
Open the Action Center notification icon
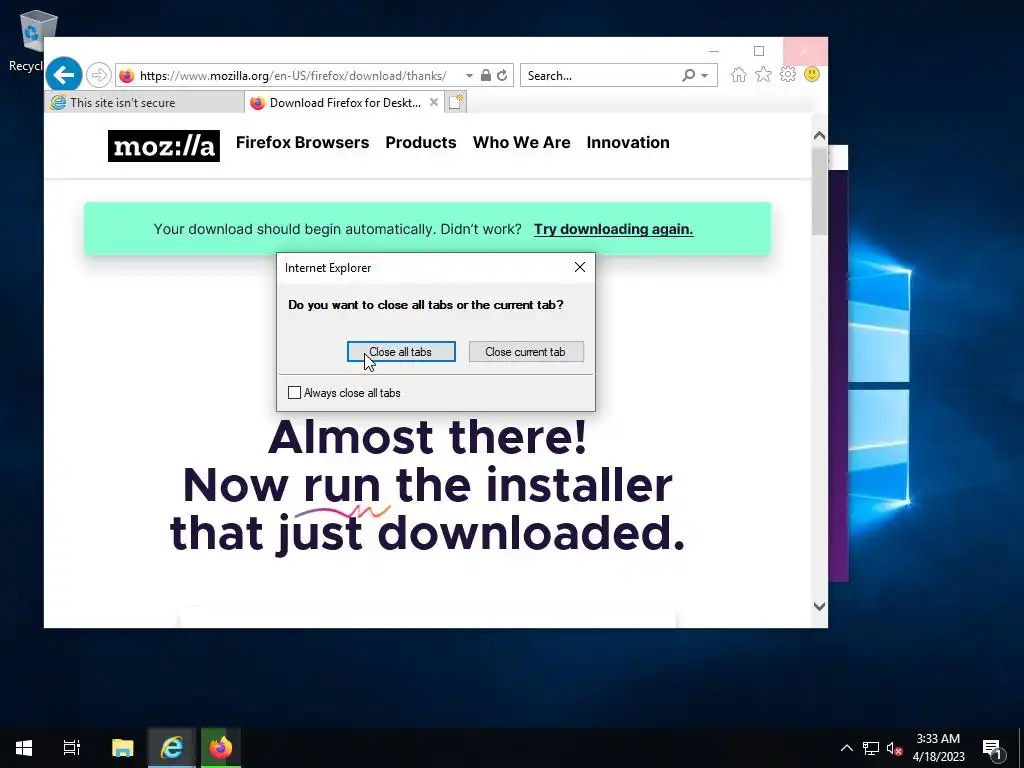coord(992,748)
